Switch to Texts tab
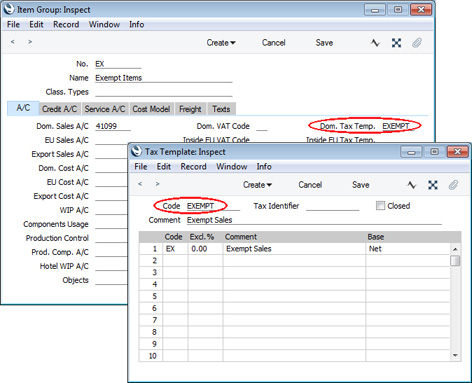Image resolution: width=472 pixels, height=383 pixels. [221, 109]
